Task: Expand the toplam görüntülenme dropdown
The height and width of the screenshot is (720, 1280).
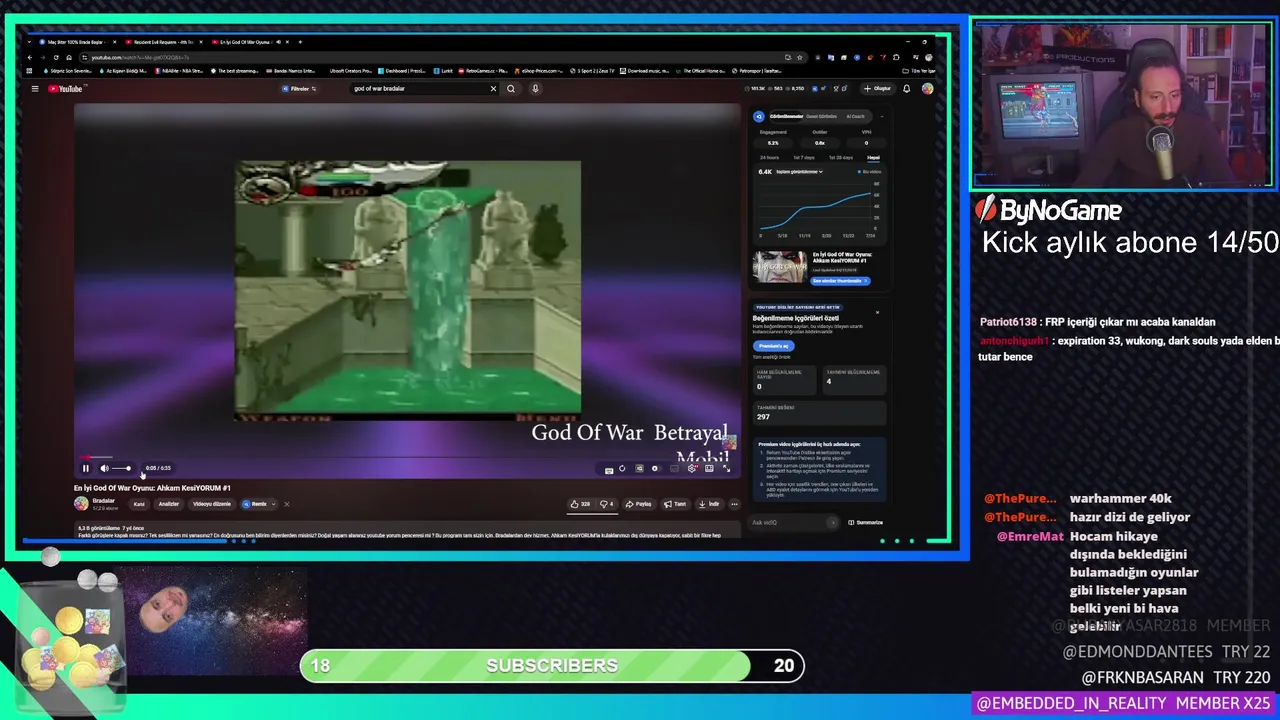Action: click(x=800, y=172)
